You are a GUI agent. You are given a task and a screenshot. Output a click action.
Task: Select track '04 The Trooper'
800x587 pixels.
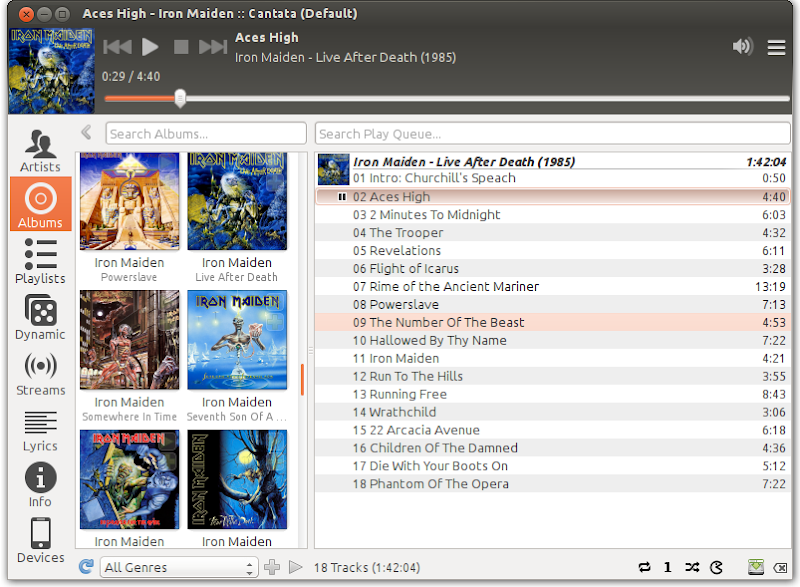553,233
